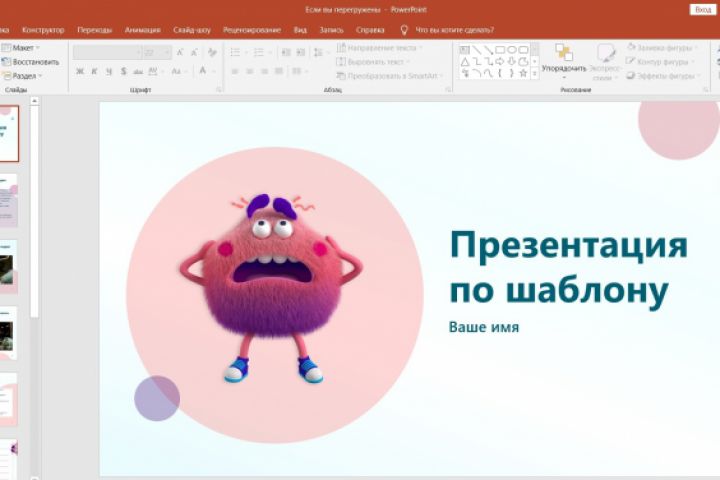Toggle bold Ж formatting
Viewport: 720px width, 480px height.
[80, 71]
